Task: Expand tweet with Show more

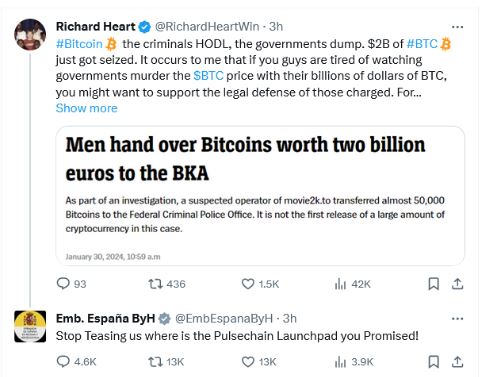Action: (x=87, y=108)
